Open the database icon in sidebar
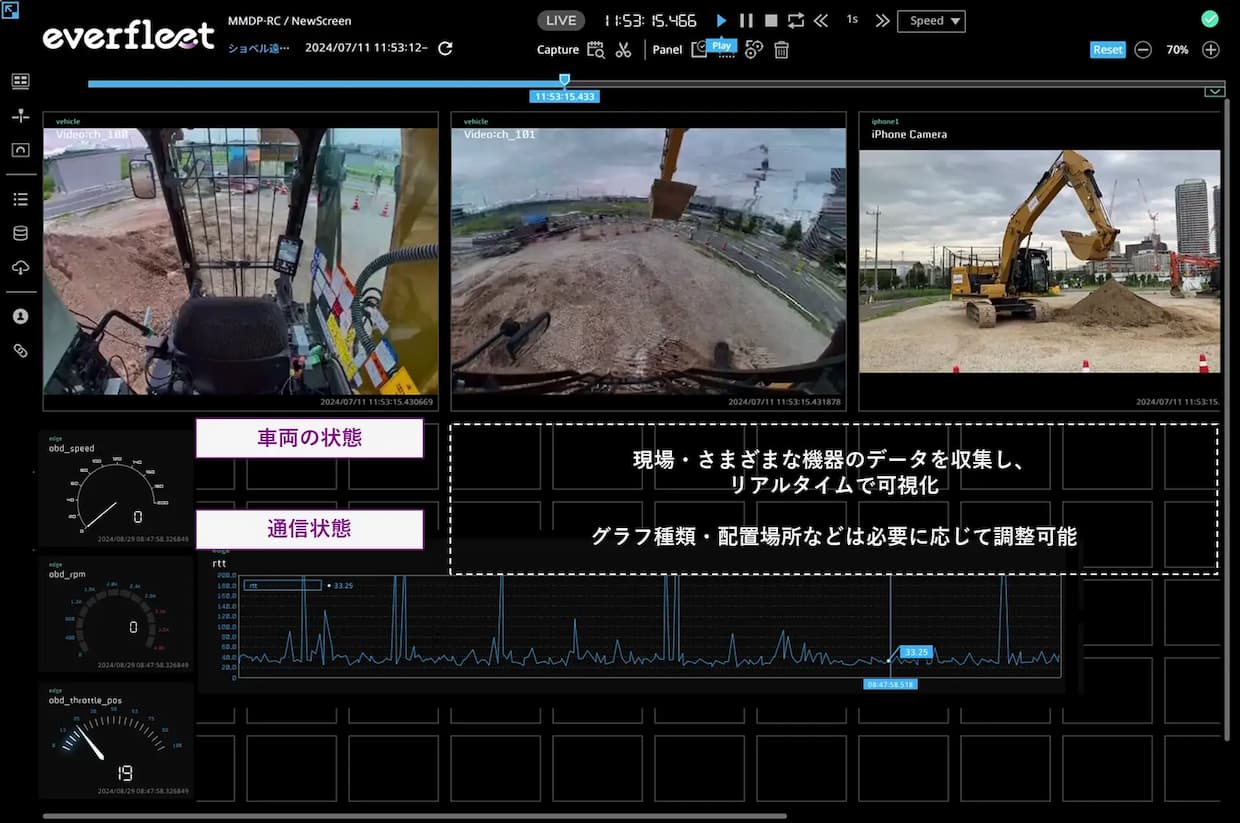 point(20,233)
